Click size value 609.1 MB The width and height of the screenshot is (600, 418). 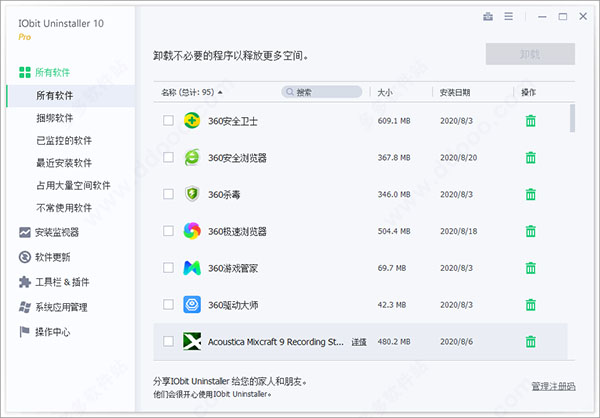click(x=394, y=121)
